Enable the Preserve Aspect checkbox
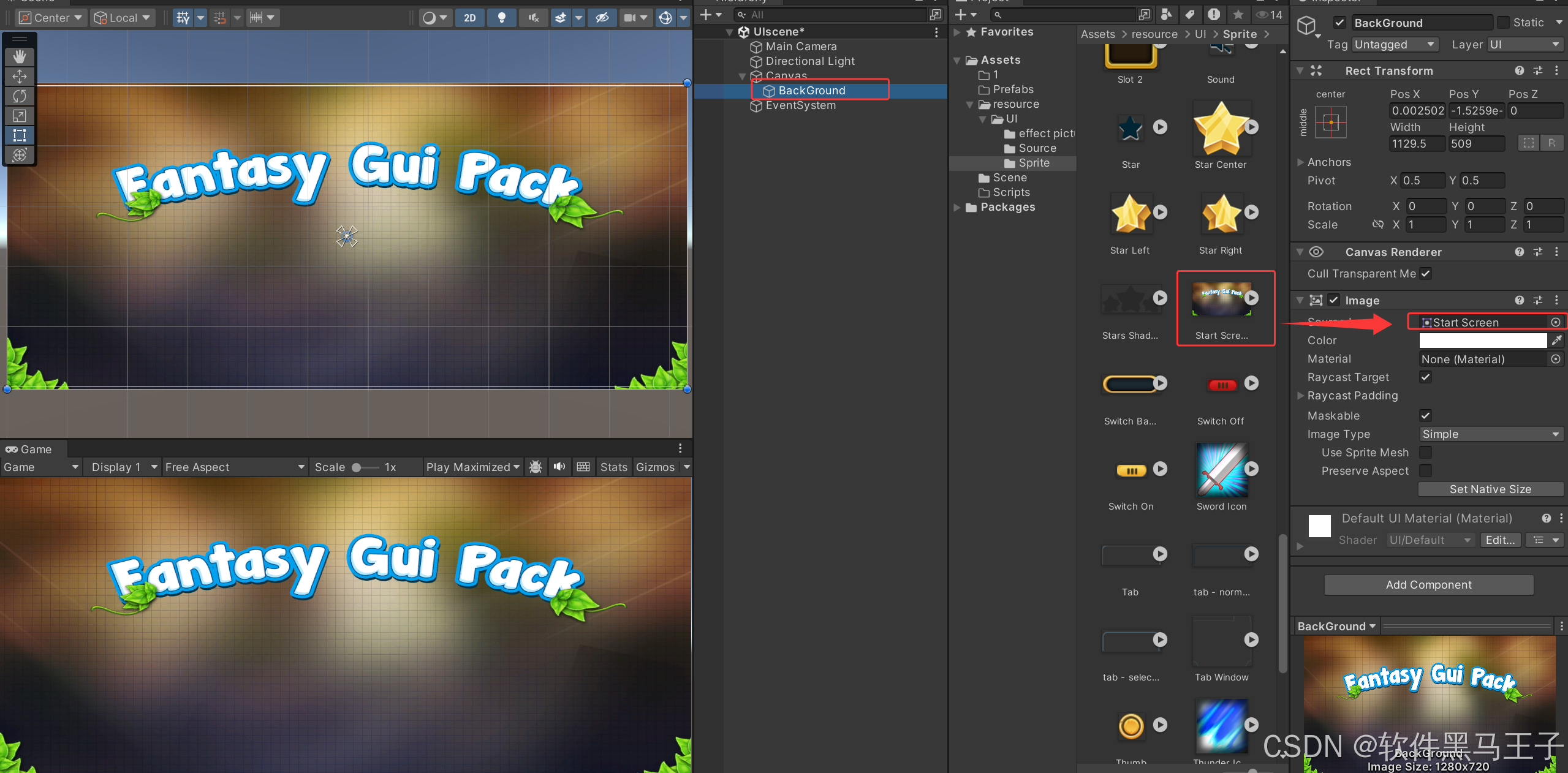1568x773 pixels. (1426, 471)
